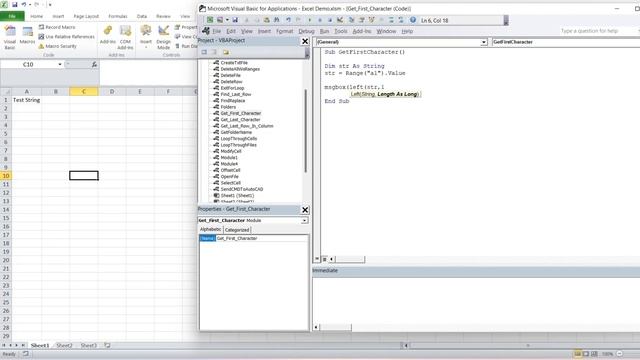
Task: Close the Properties panel
Action: tap(305, 210)
